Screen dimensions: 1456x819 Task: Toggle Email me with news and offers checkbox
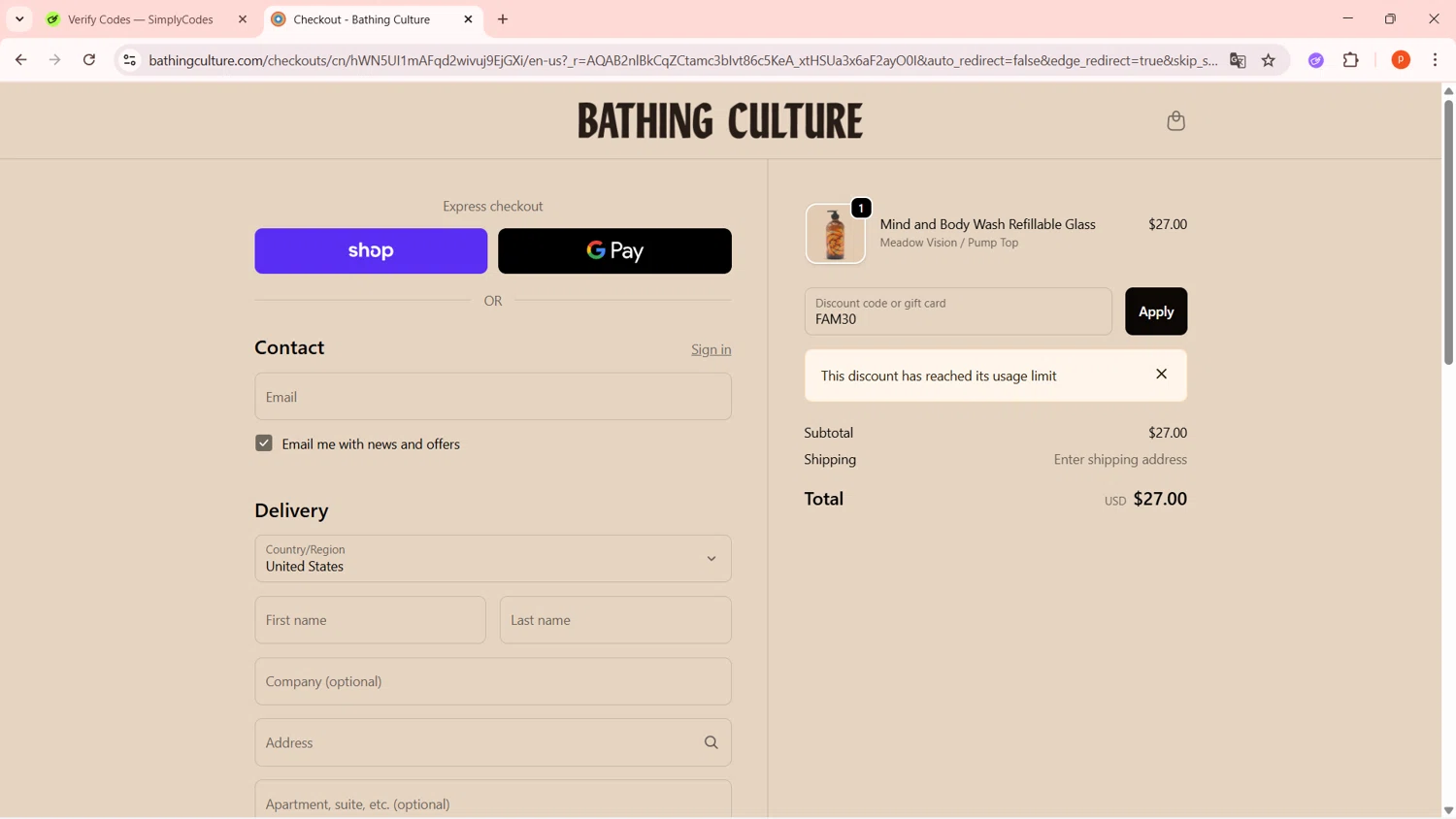(264, 443)
